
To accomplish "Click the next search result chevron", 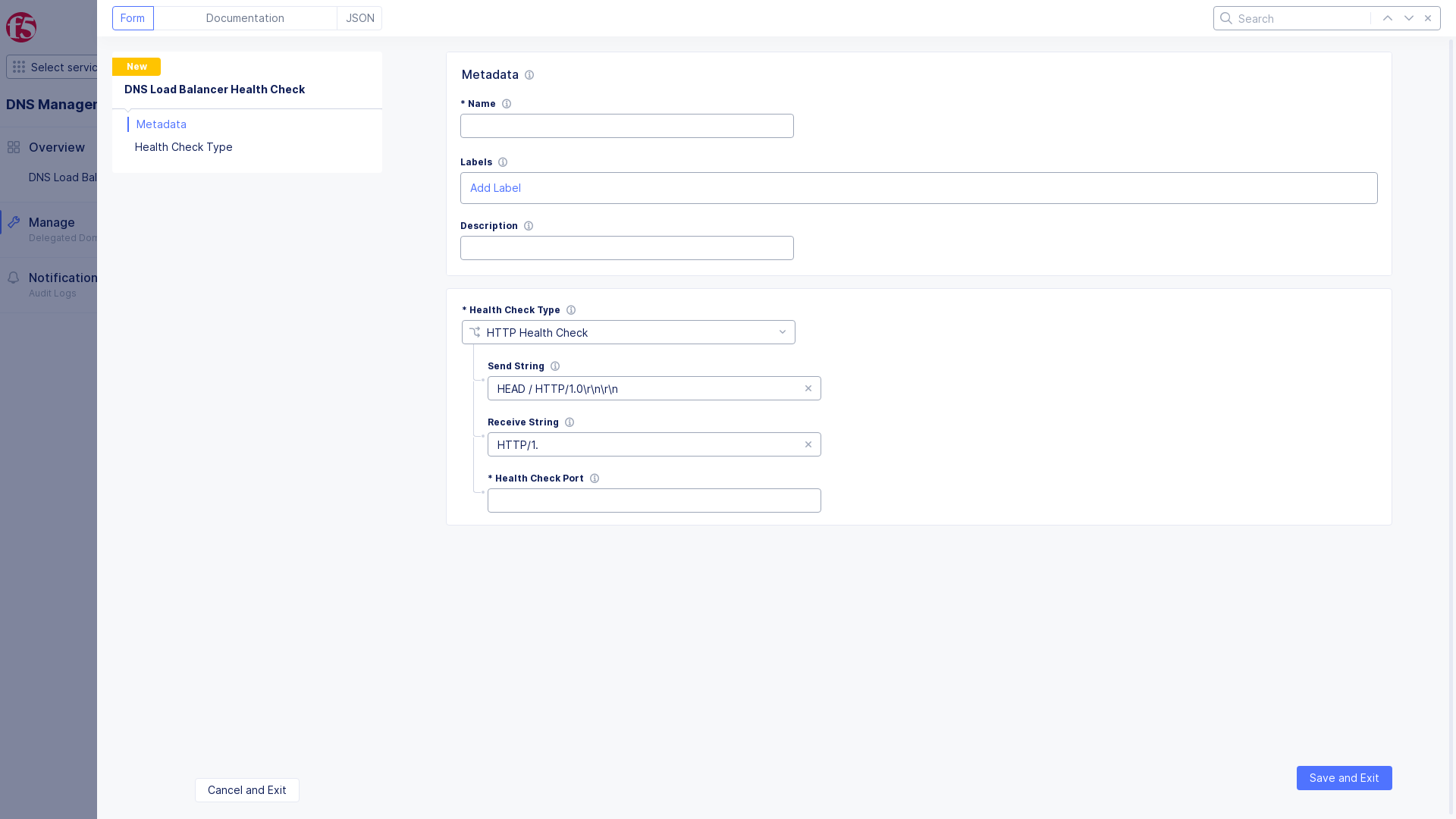I will [1409, 17].
